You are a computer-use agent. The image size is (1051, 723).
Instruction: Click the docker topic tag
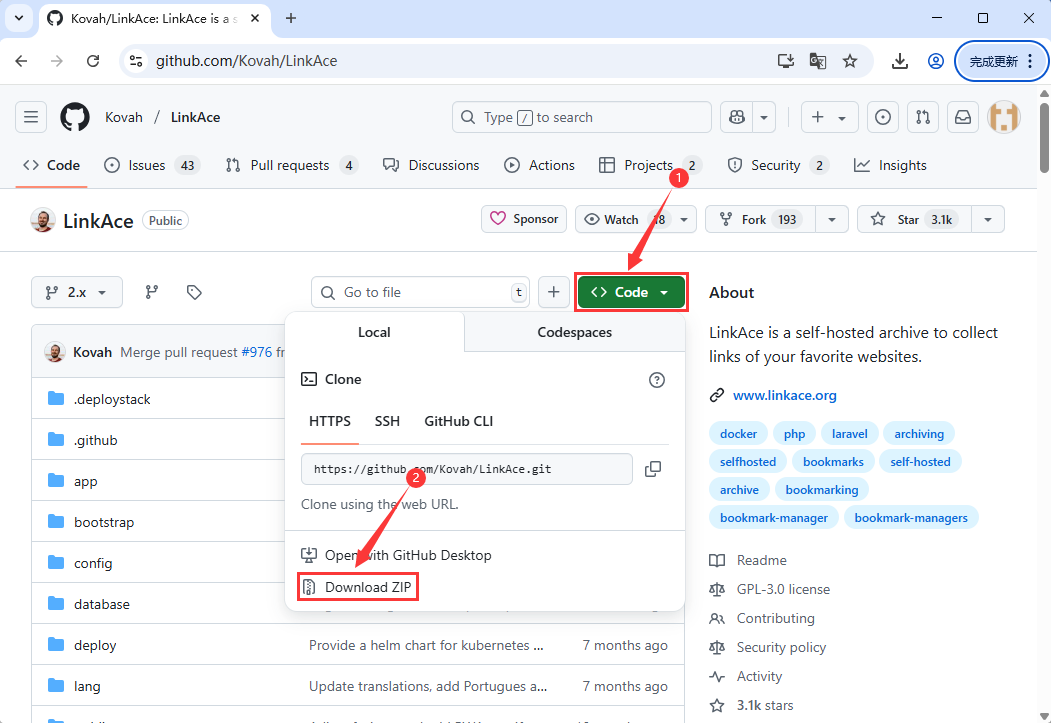738,434
